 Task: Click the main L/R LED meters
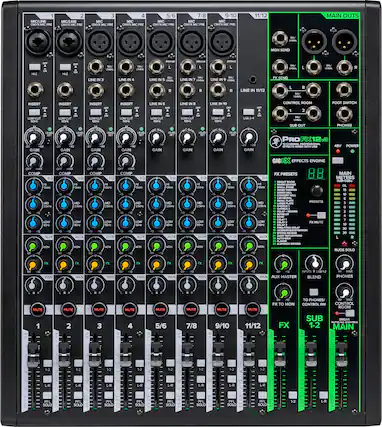pyautogui.click(x=345, y=209)
